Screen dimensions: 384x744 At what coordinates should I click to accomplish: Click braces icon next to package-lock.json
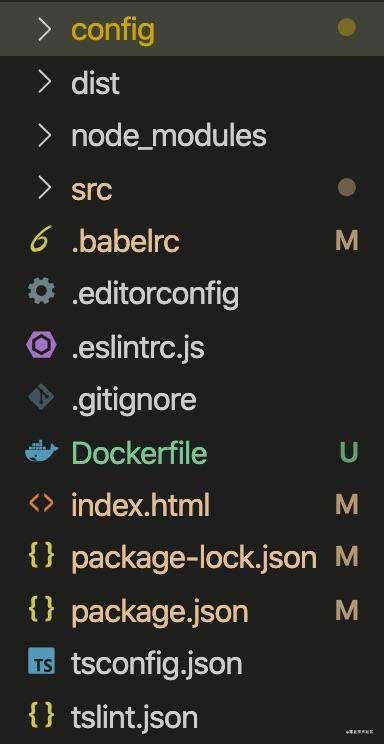click(x=41, y=557)
